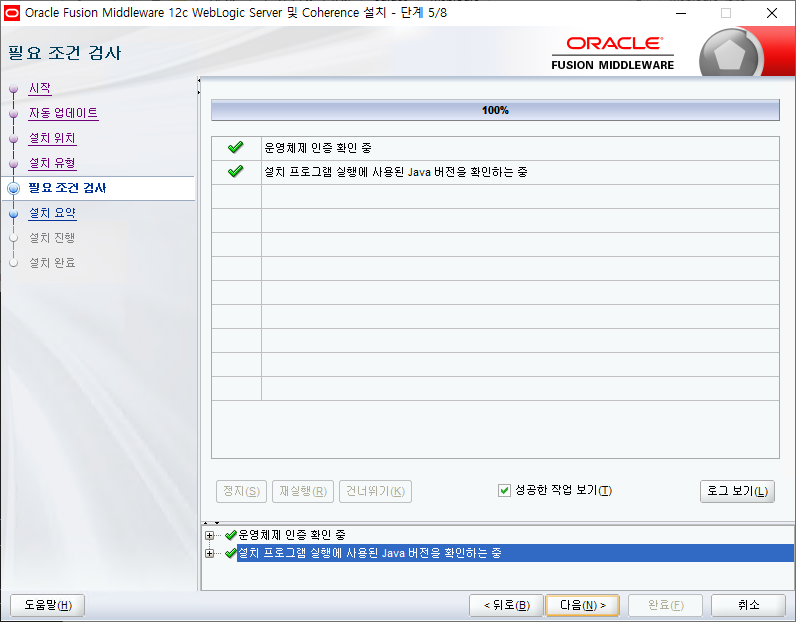Image resolution: width=796 pixels, height=622 pixels.
Task: Go to 시작 step link
Action: [x=40, y=88]
